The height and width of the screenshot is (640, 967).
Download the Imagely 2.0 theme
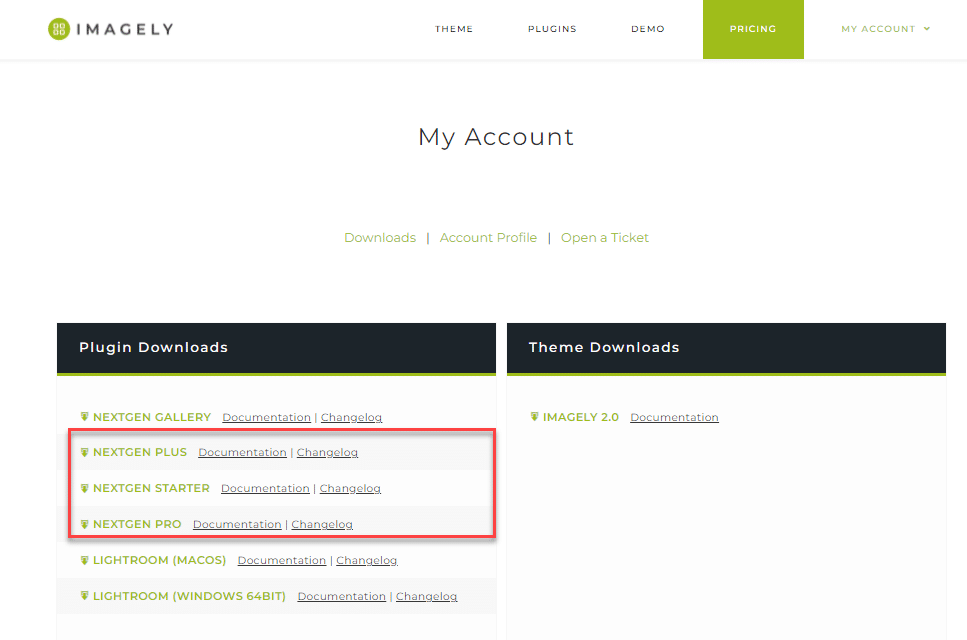tap(580, 417)
